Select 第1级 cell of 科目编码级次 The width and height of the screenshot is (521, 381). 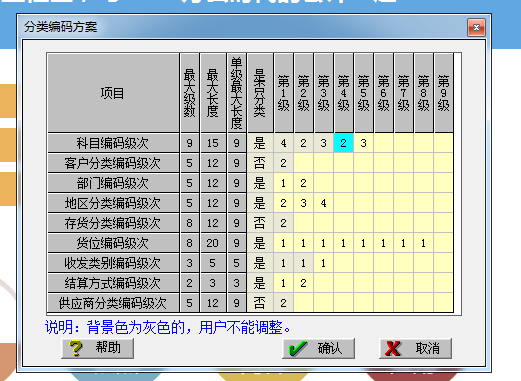click(x=283, y=143)
